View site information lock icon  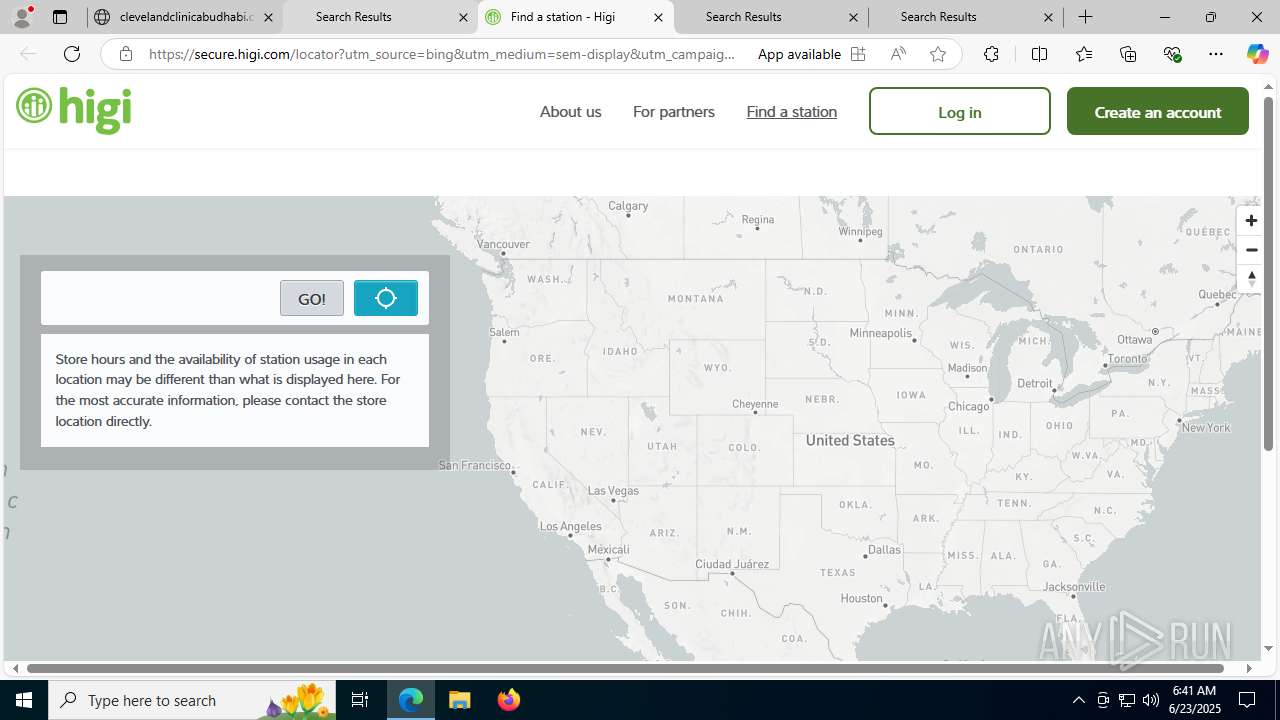coord(126,54)
